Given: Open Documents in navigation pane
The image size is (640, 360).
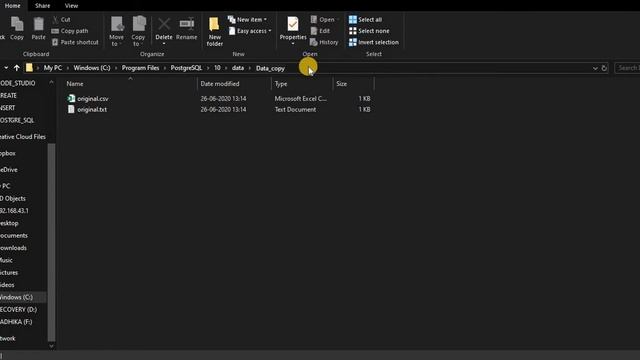Looking at the screenshot, I should click(x=14, y=236).
